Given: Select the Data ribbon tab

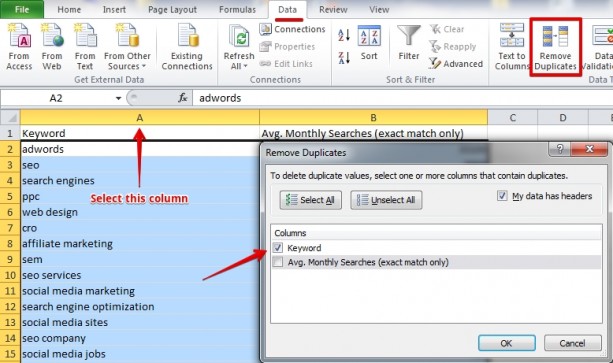Looking at the screenshot, I should click(288, 9).
